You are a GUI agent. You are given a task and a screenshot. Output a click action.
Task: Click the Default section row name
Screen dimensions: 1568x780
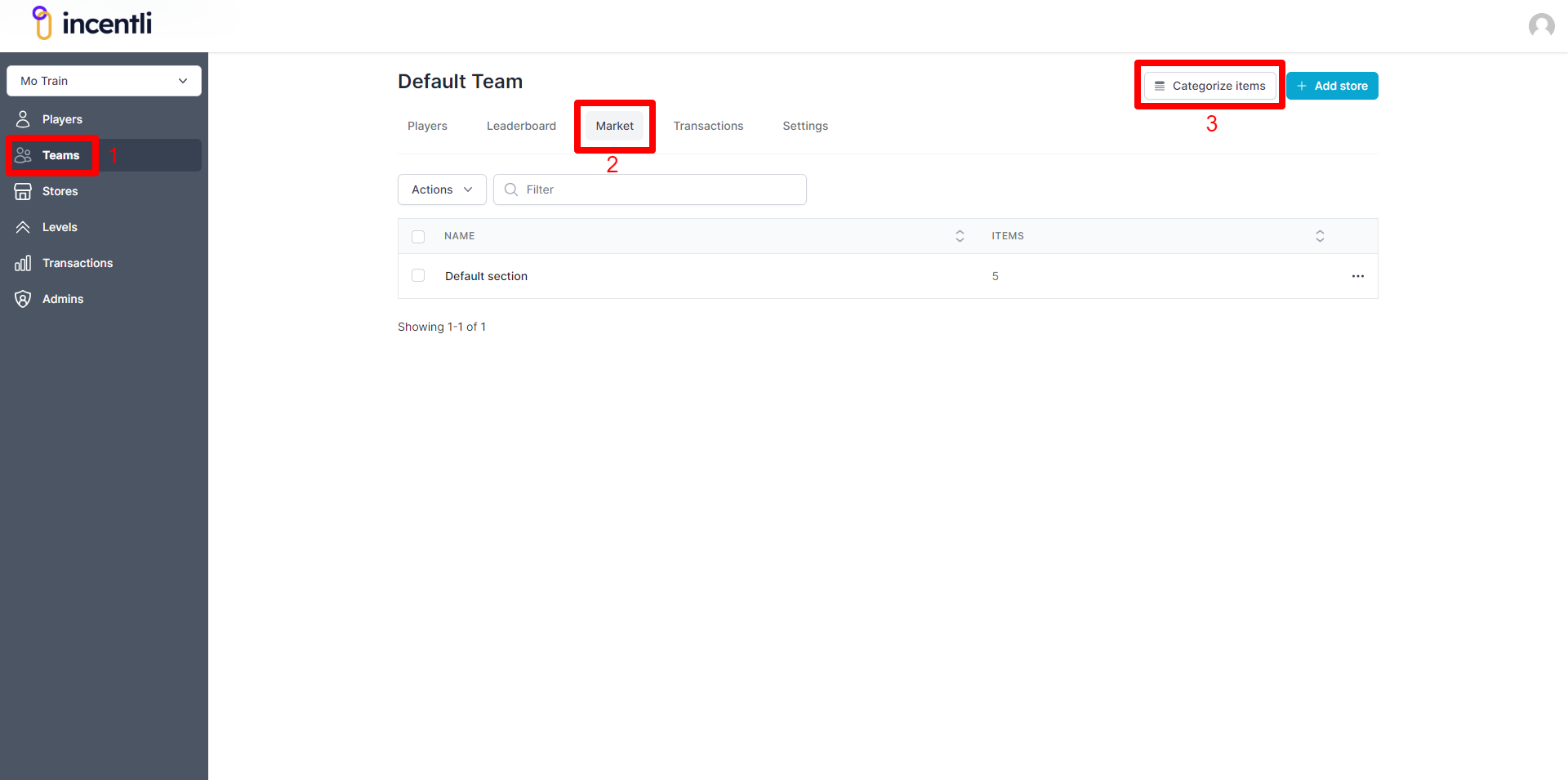486,276
